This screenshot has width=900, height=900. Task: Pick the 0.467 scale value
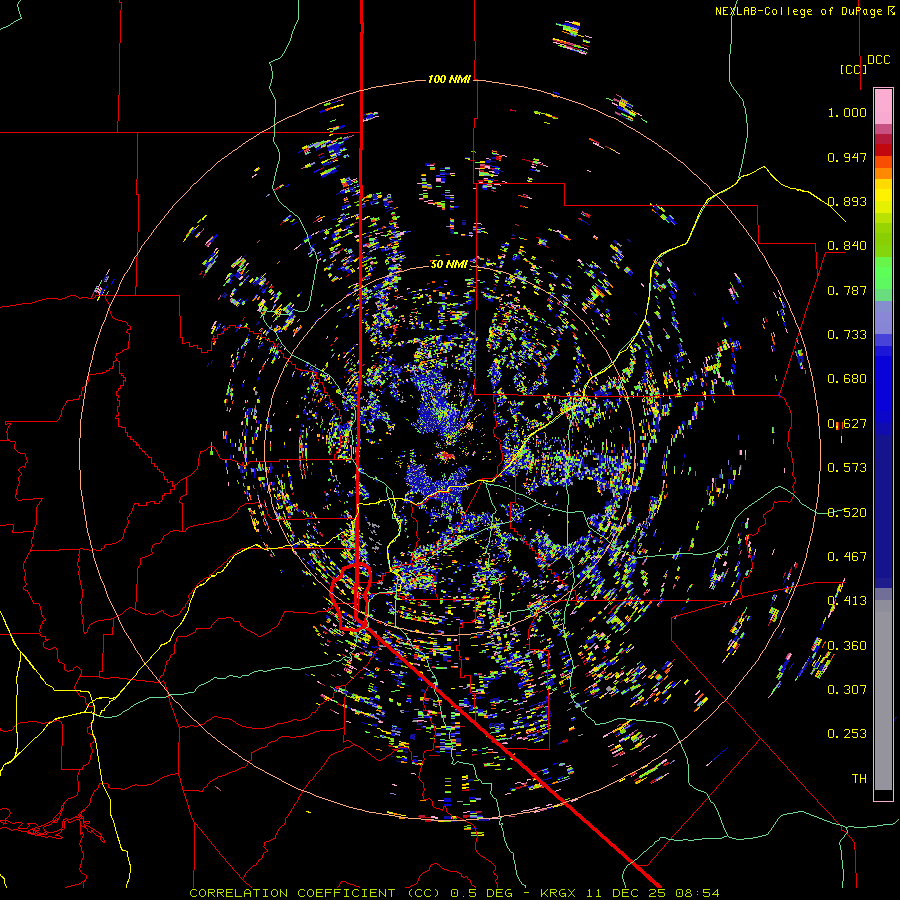847,557
